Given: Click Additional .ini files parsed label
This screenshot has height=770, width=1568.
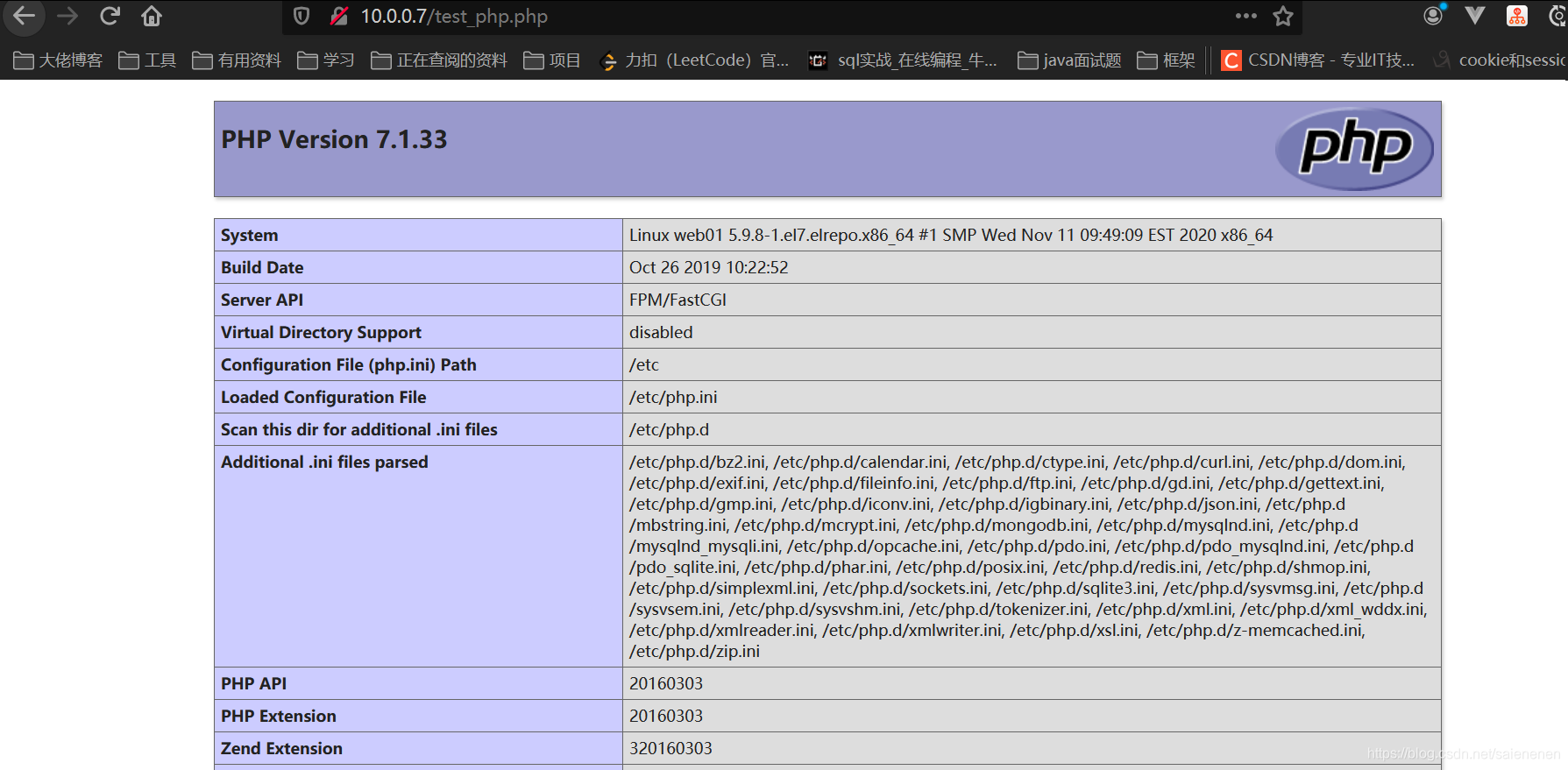Looking at the screenshot, I should click(x=324, y=462).
